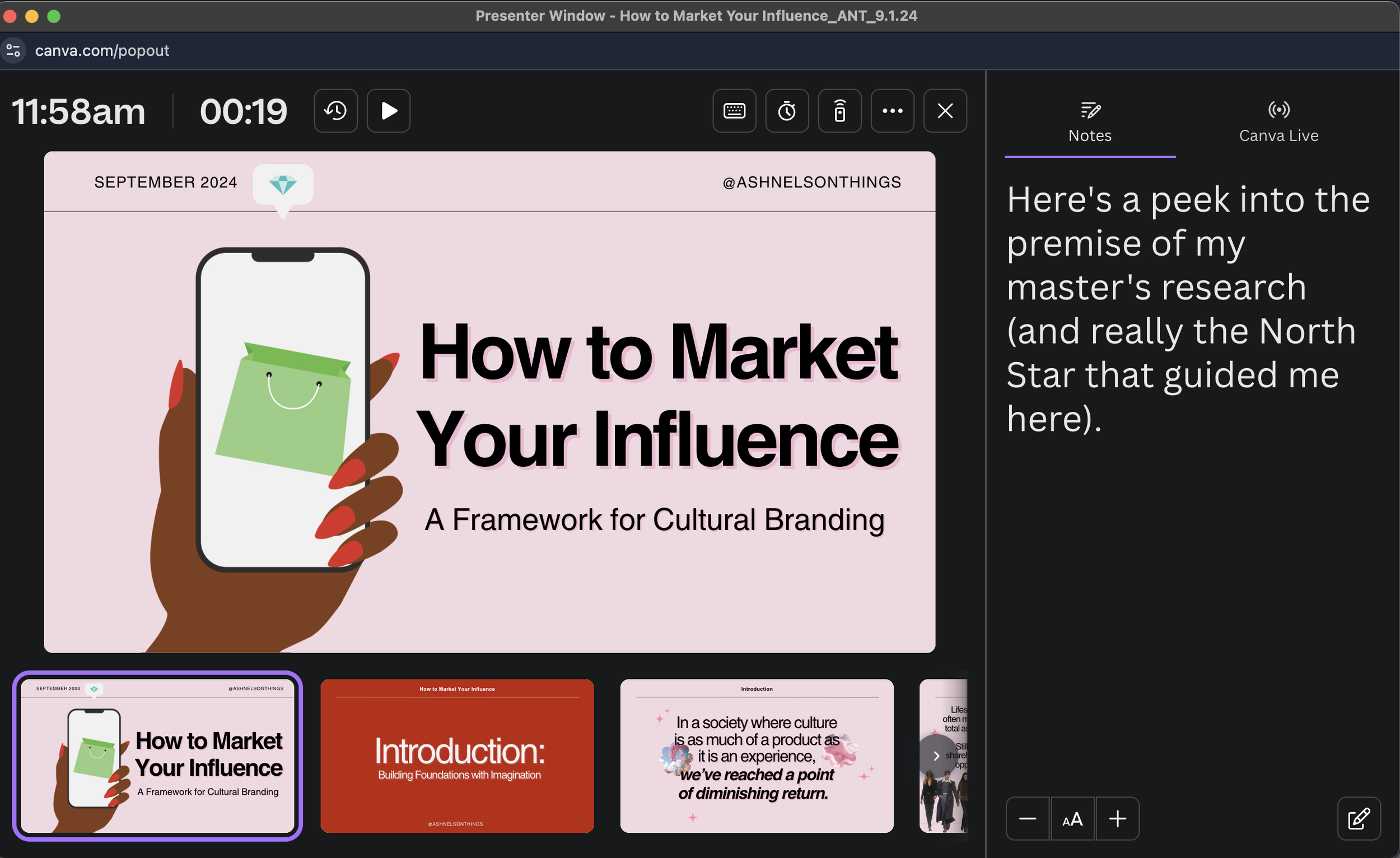Open the remote control option
The width and height of the screenshot is (1400, 858).
click(839, 111)
